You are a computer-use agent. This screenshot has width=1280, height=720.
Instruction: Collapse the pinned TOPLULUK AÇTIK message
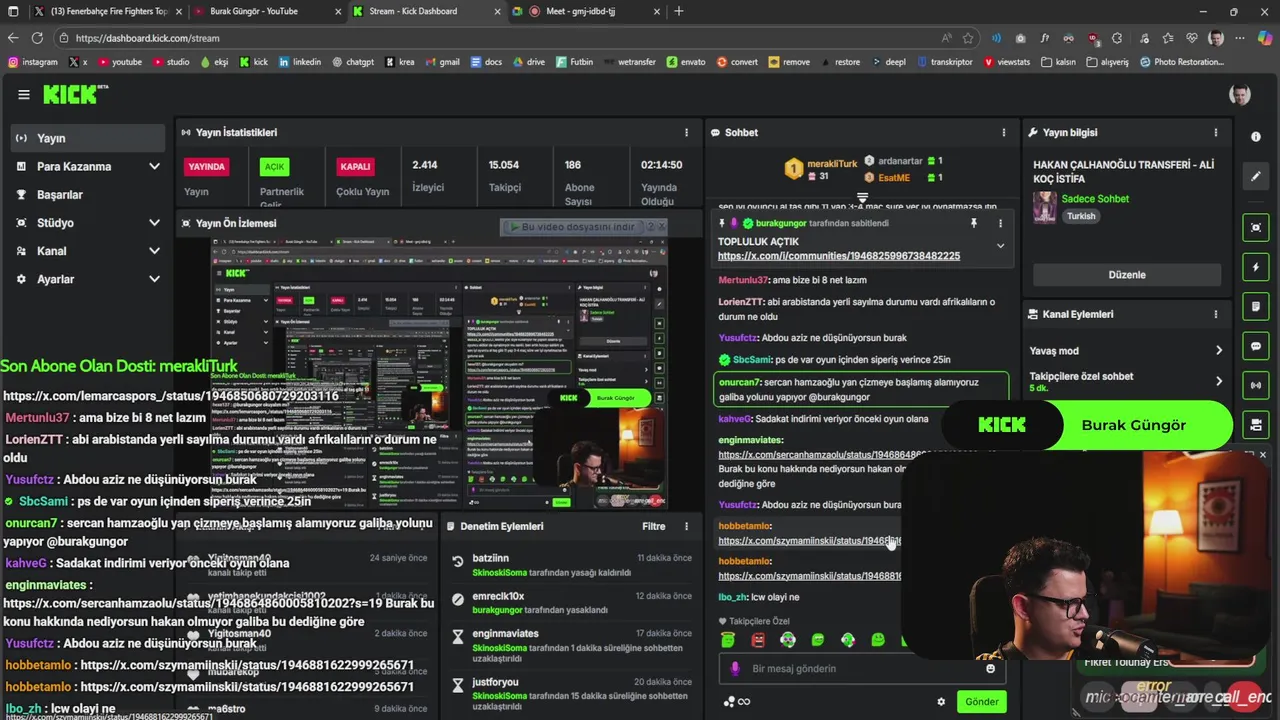(x=1000, y=246)
